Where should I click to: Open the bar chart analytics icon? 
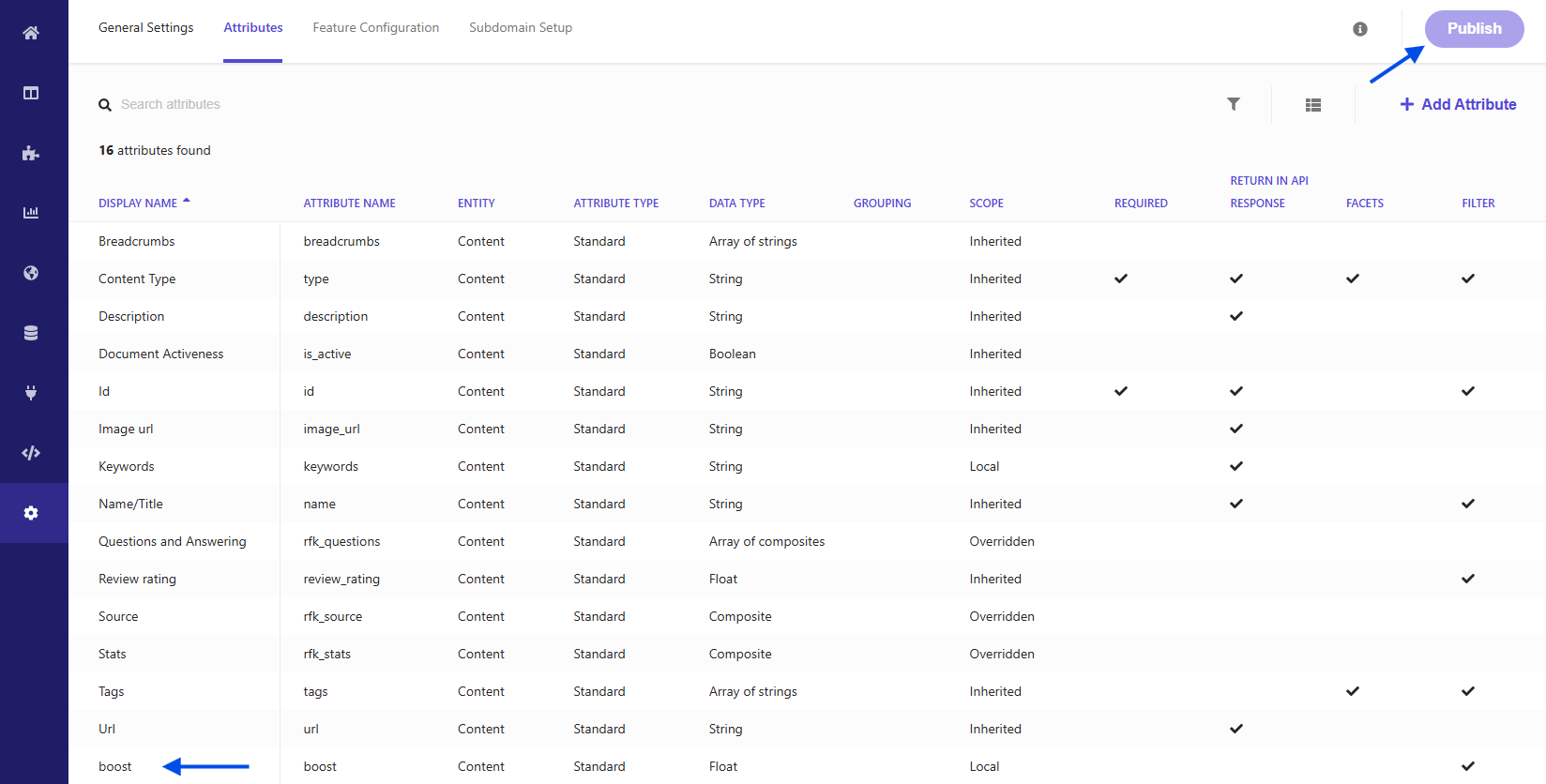pyautogui.click(x=31, y=213)
